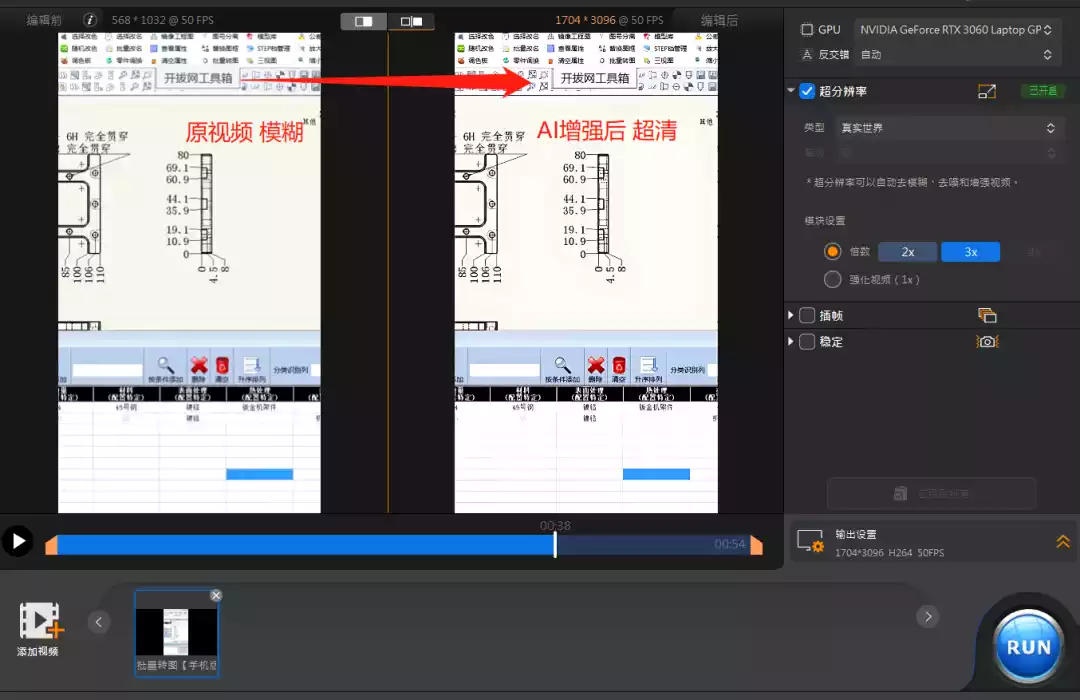Click the blue RUN button
The image size is (1080, 700).
click(1028, 646)
